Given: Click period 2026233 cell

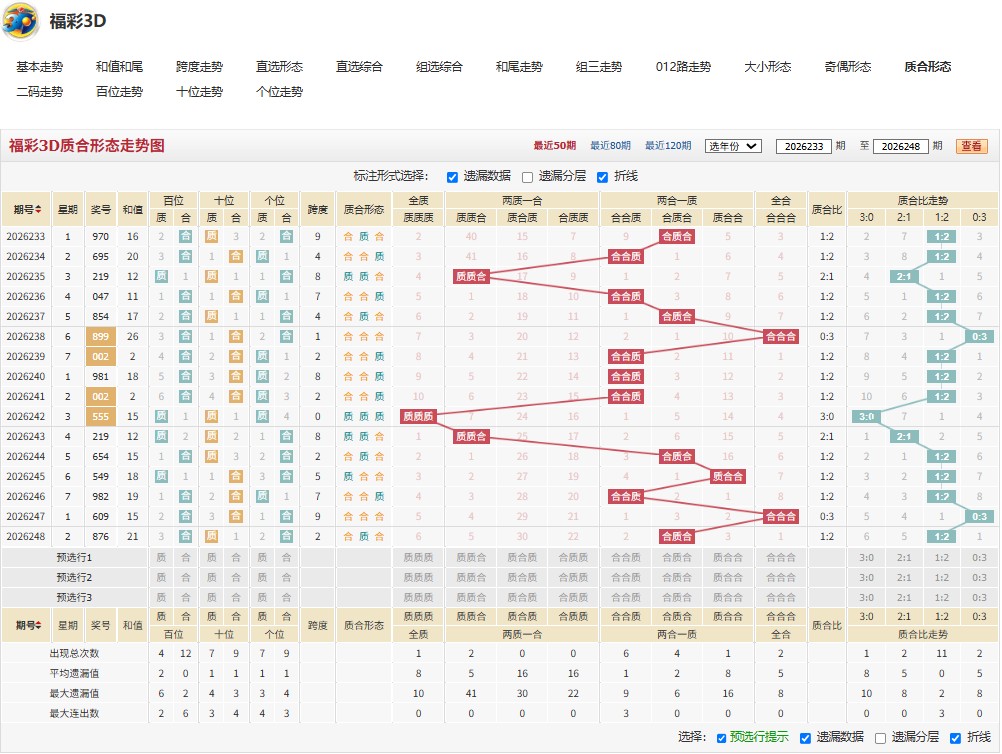Looking at the screenshot, I should coord(26,236).
